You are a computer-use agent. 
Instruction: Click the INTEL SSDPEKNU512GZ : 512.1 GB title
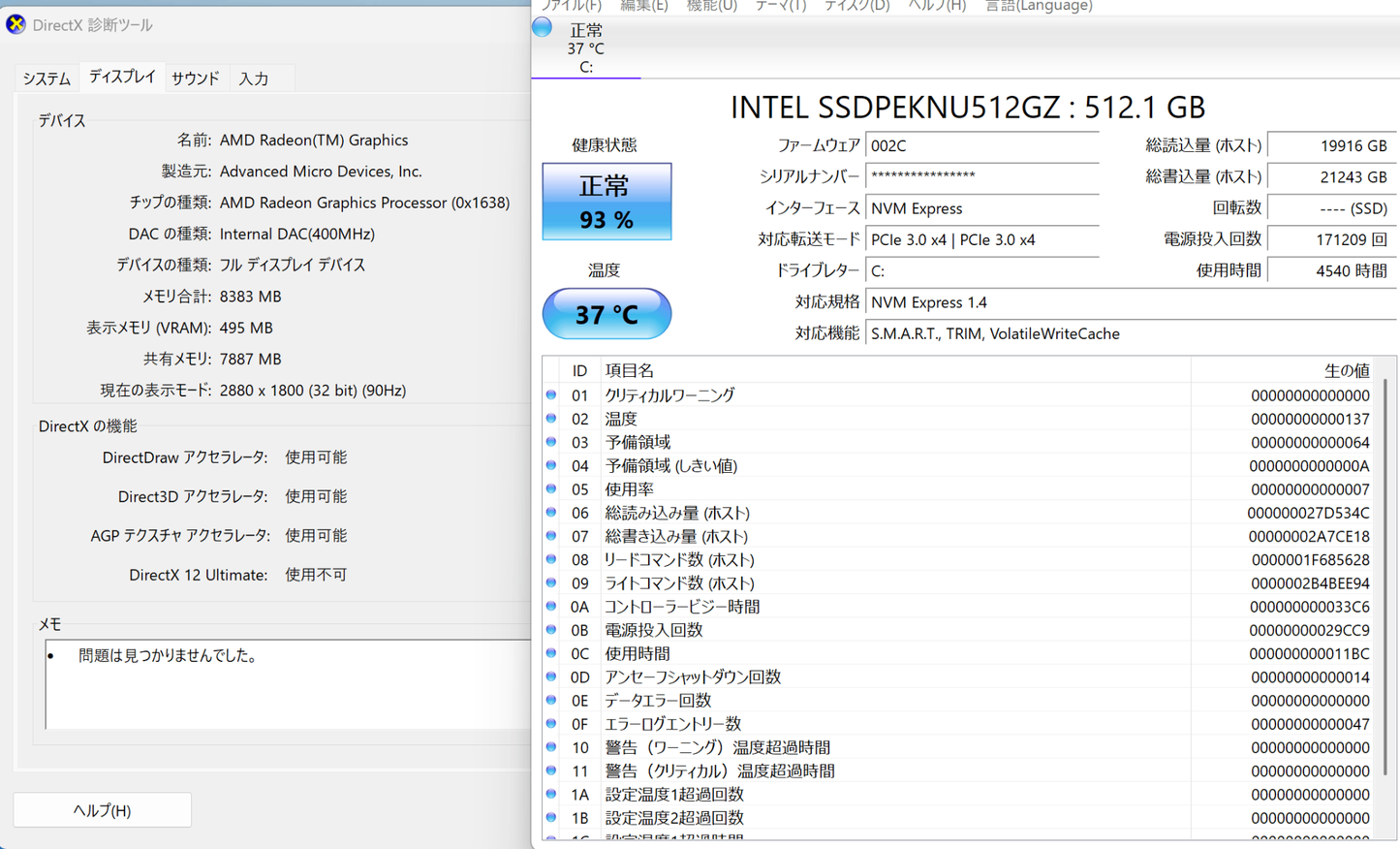coord(968,107)
